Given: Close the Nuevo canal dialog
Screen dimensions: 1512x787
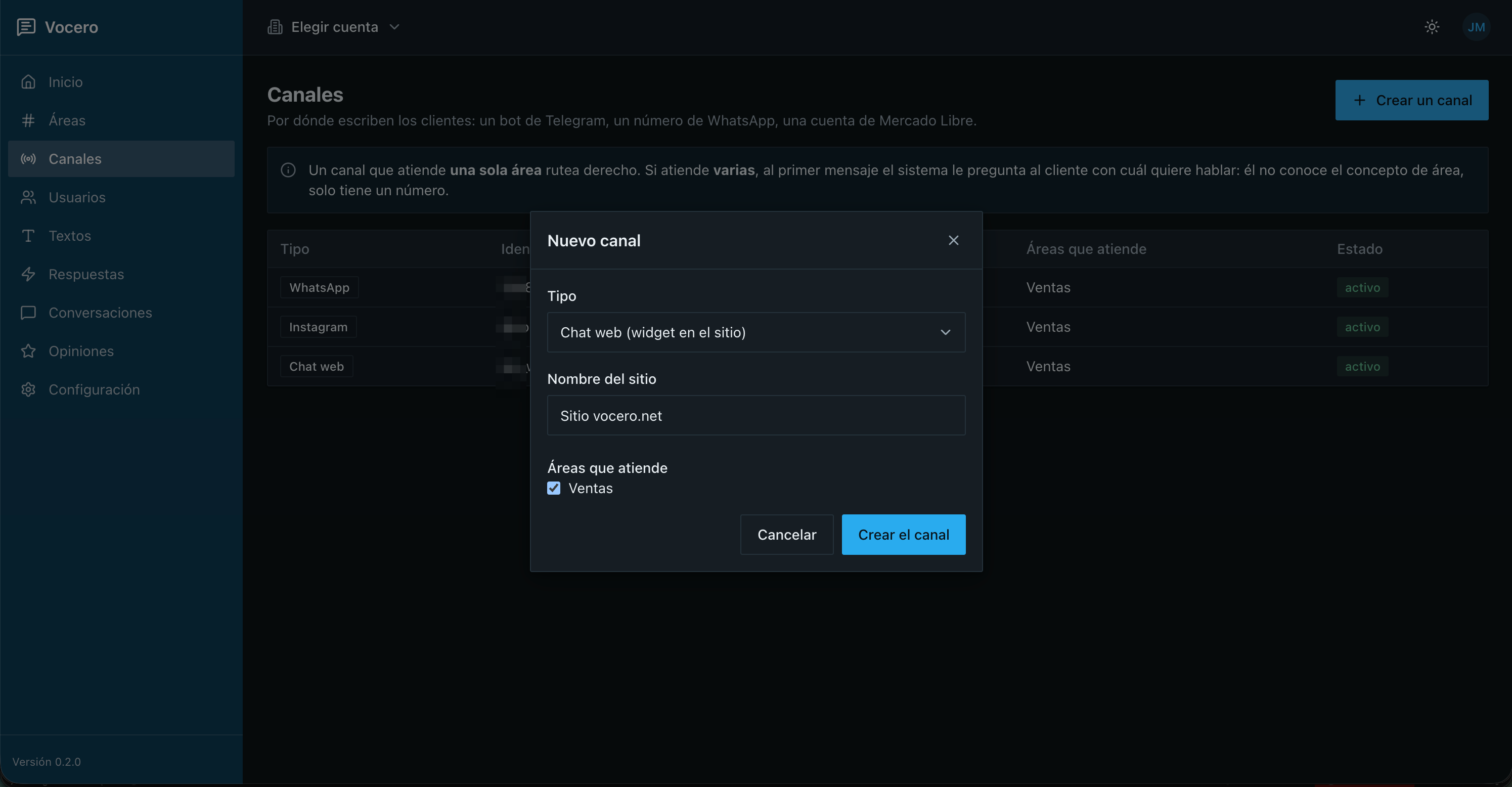Looking at the screenshot, I should [x=953, y=240].
